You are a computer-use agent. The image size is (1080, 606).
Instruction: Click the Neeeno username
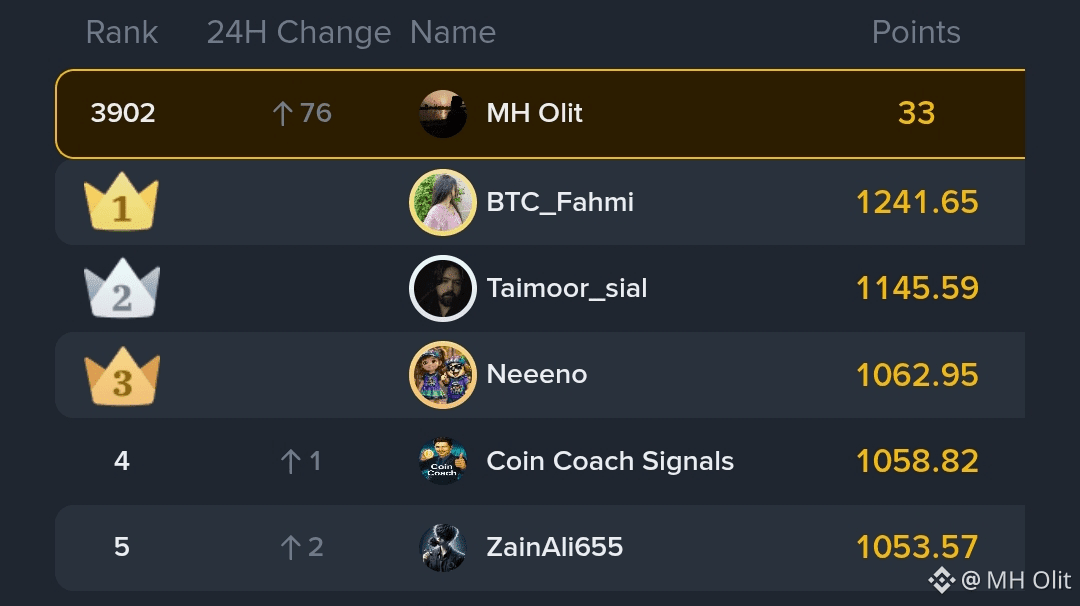pyautogui.click(x=537, y=375)
